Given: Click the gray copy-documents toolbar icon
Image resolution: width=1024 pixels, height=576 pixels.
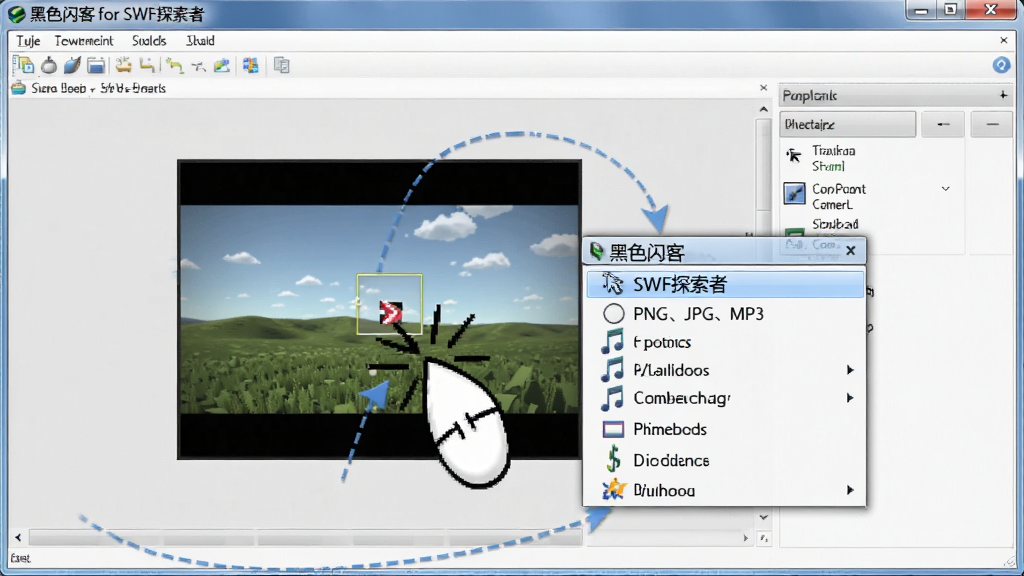Looking at the screenshot, I should pyautogui.click(x=281, y=65).
